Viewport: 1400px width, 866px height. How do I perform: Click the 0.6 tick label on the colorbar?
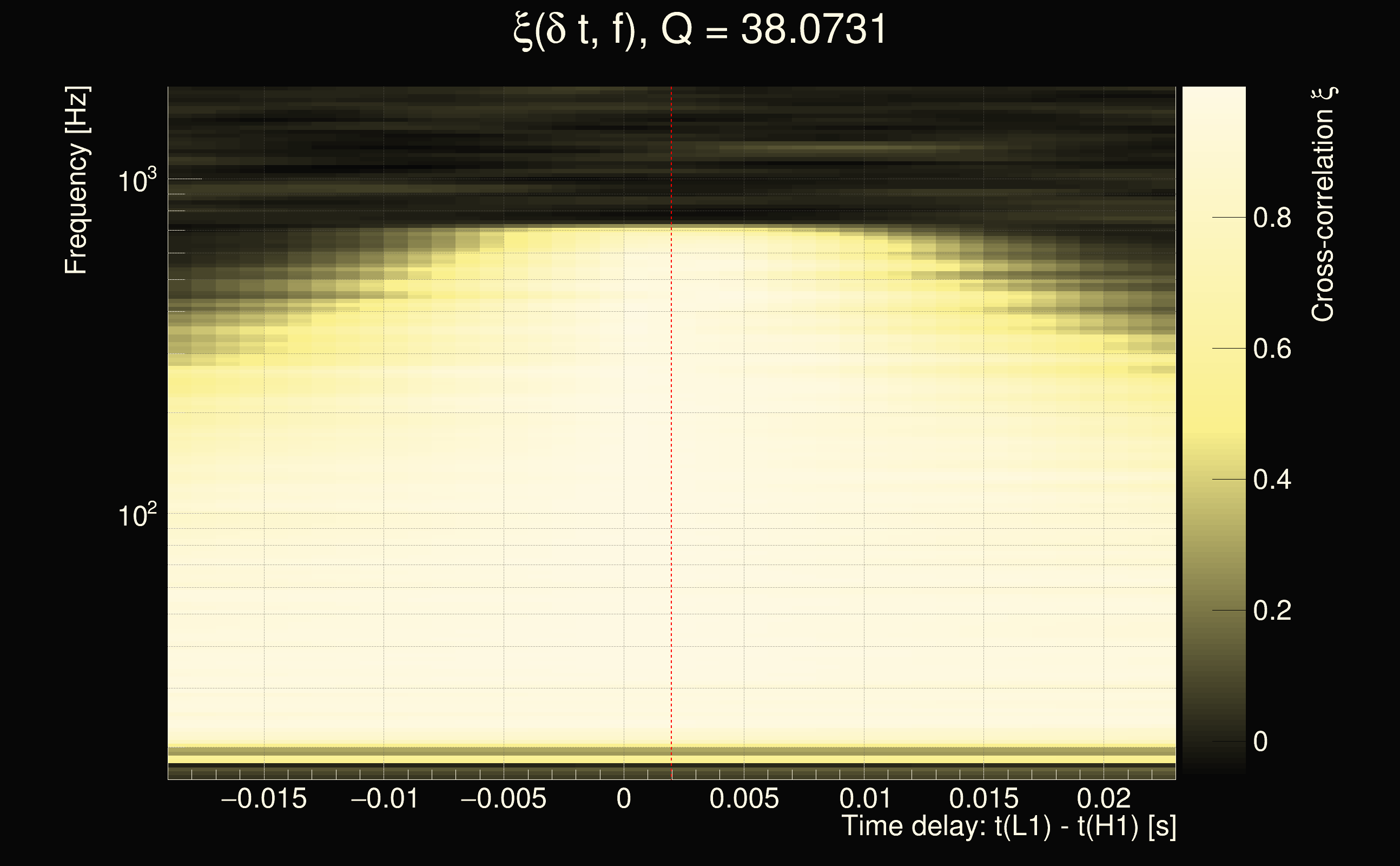[x=1272, y=349]
